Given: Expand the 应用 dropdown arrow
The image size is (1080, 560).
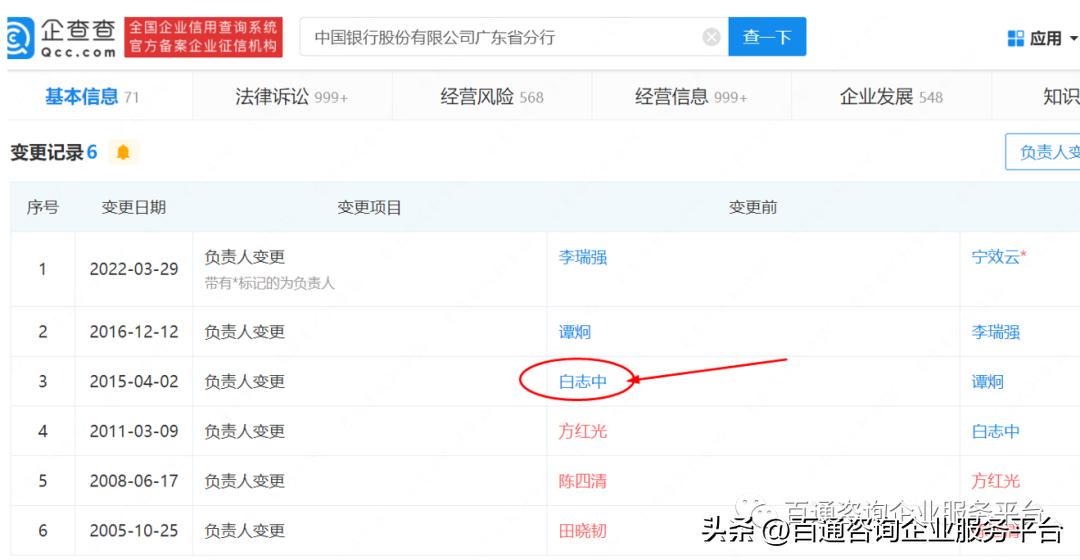Looking at the screenshot, I should pyautogui.click(x=1073, y=39).
